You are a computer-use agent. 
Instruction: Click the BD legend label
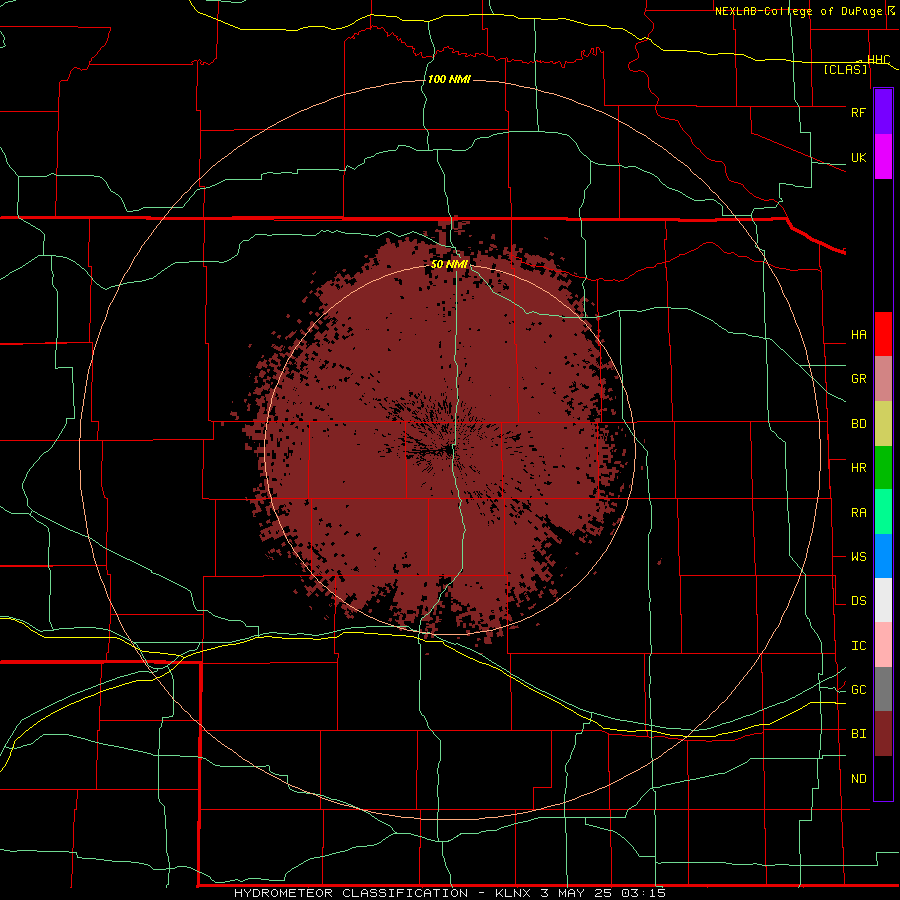click(x=858, y=424)
